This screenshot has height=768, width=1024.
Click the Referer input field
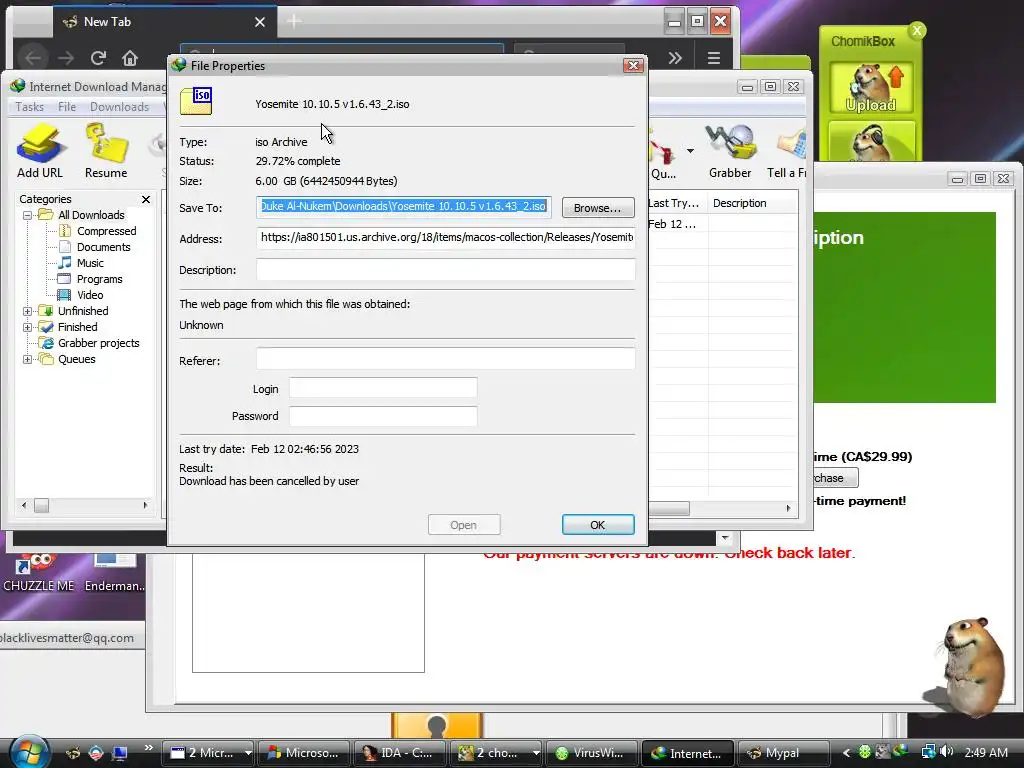tap(445, 359)
